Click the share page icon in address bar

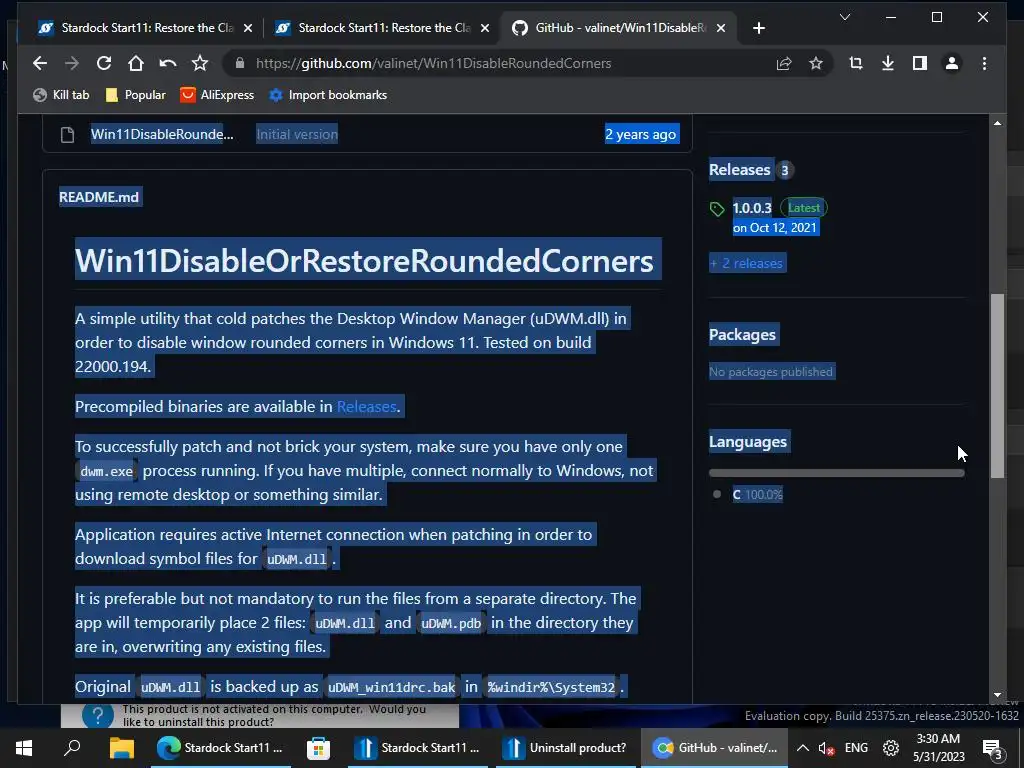pos(784,63)
